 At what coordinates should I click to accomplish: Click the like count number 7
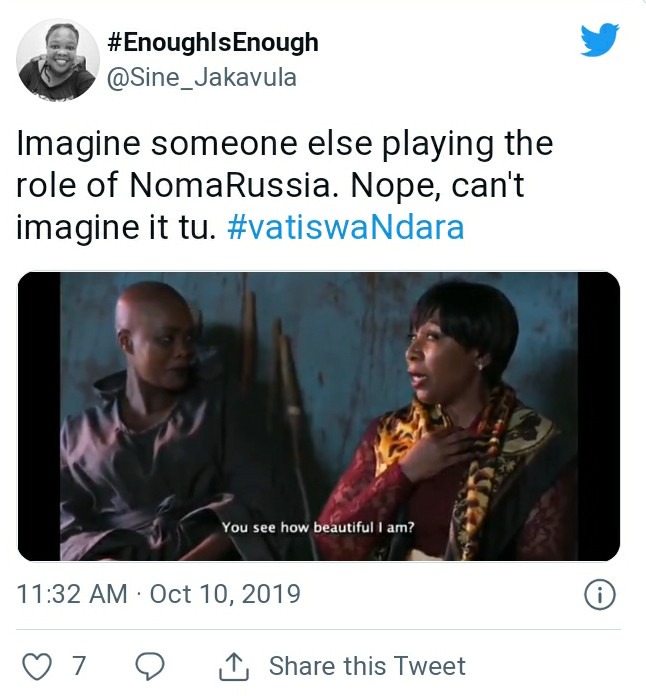coord(79,666)
